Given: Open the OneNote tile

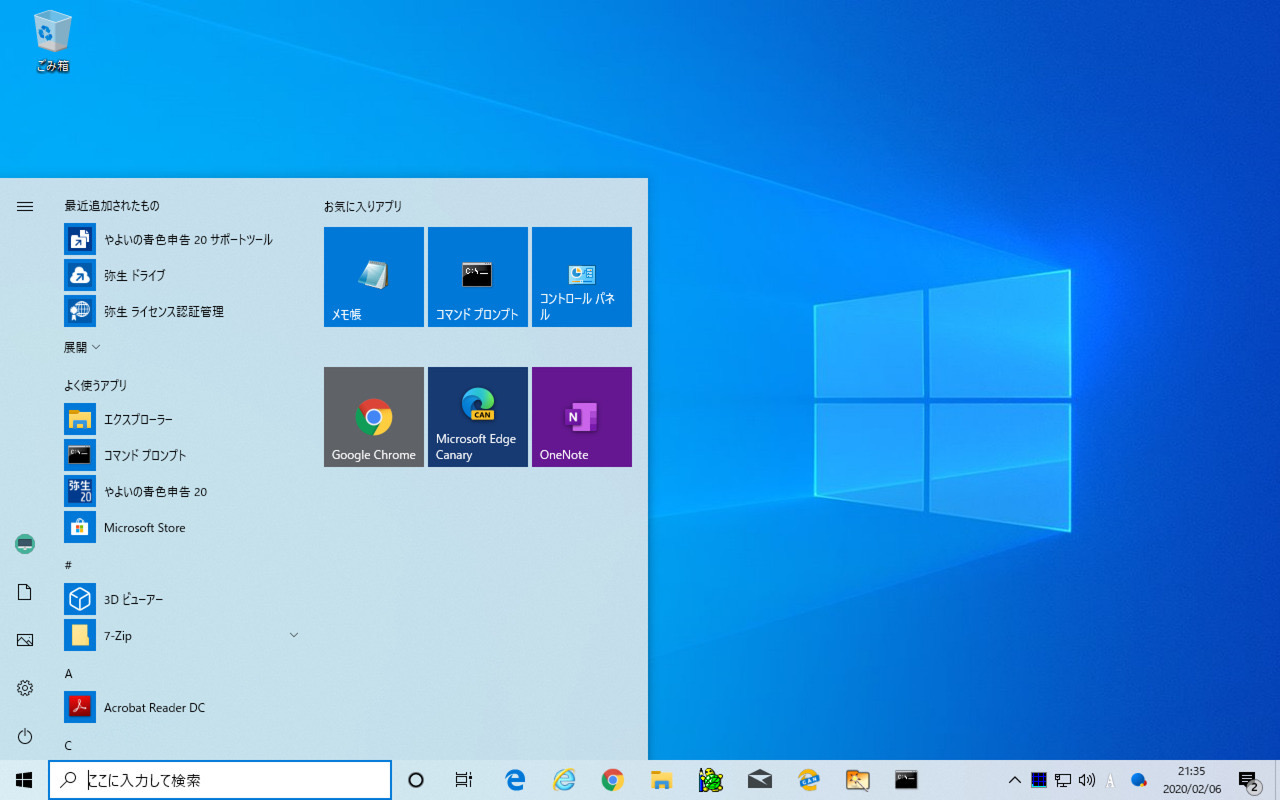Looking at the screenshot, I should [581, 417].
